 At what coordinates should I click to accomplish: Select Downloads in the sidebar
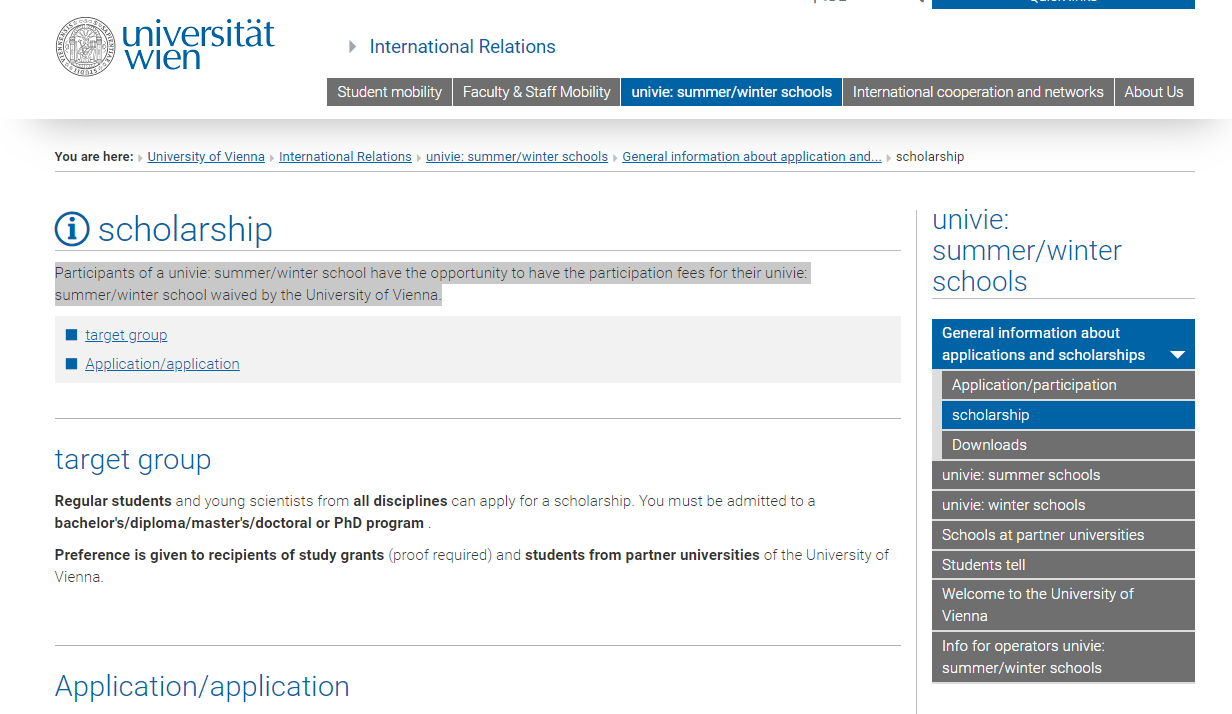[x=989, y=445]
